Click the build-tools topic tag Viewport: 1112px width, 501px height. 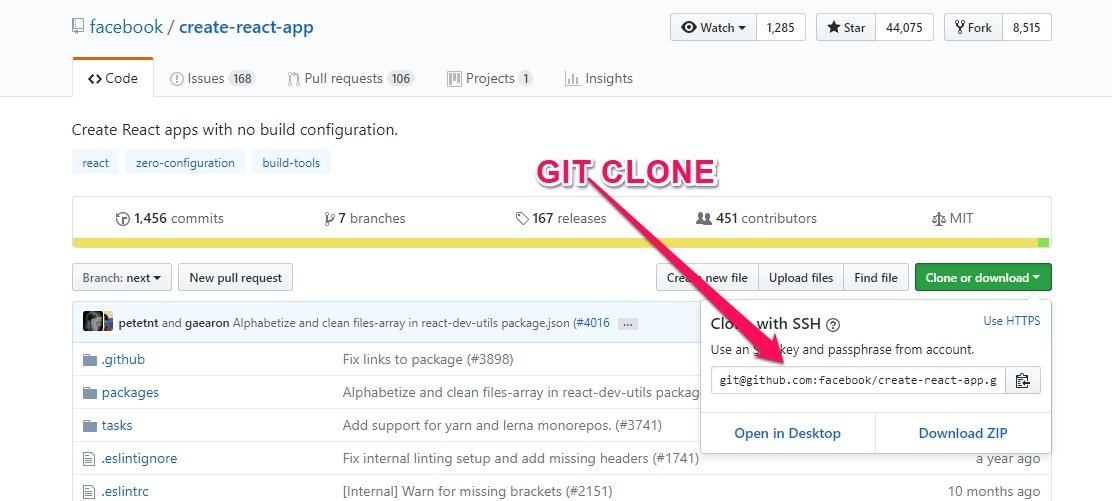pyautogui.click(x=291, y=163)
